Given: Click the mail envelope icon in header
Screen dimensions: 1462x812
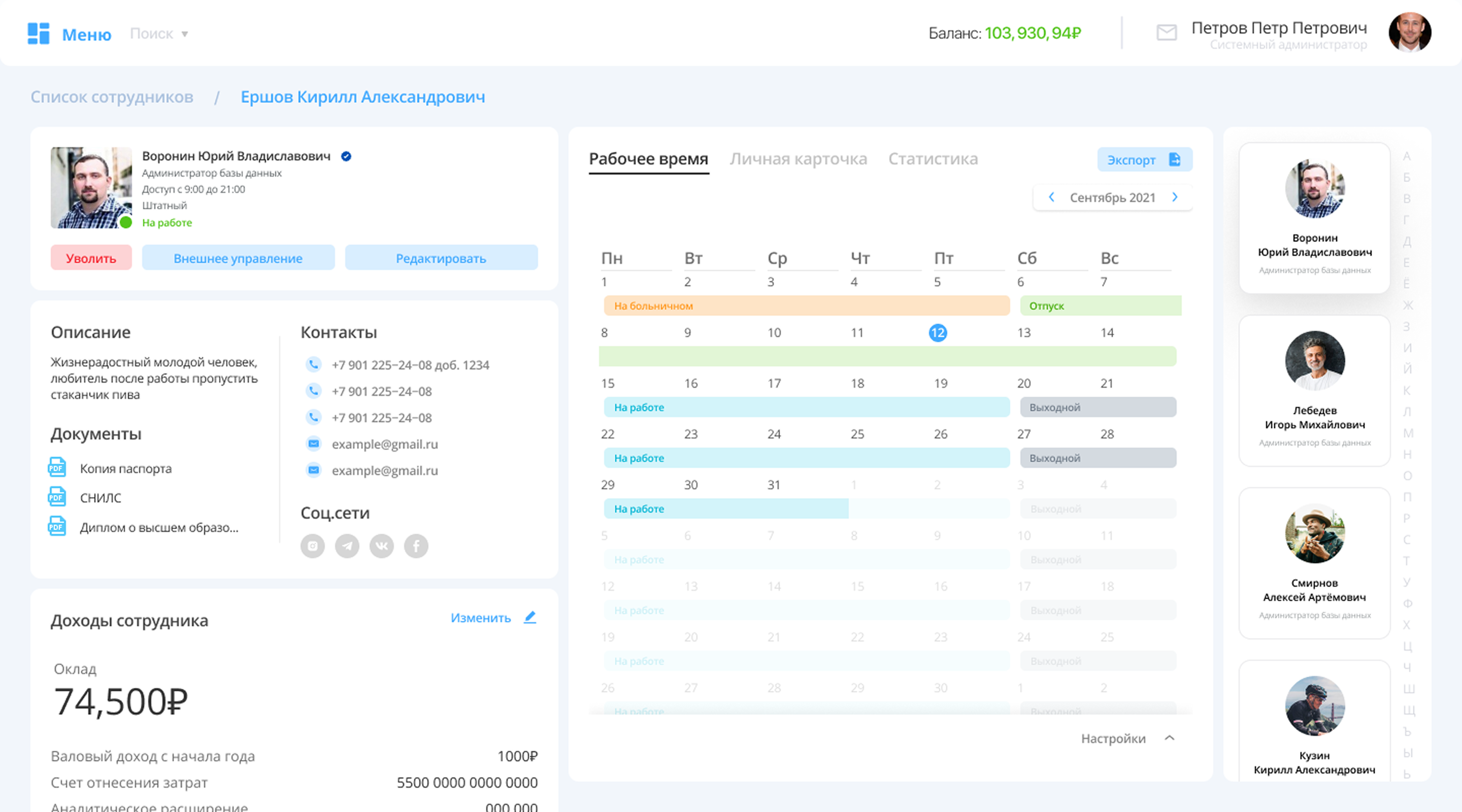Looking at the screenshot, I should point(1167,33).
